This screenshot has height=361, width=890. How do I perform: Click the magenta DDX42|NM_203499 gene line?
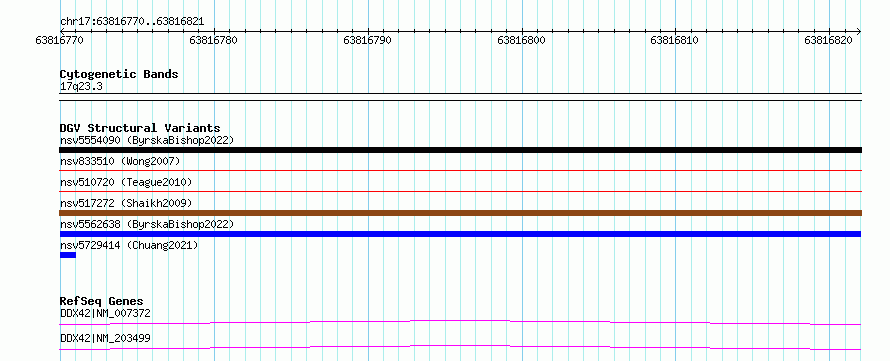coord(460,347)
